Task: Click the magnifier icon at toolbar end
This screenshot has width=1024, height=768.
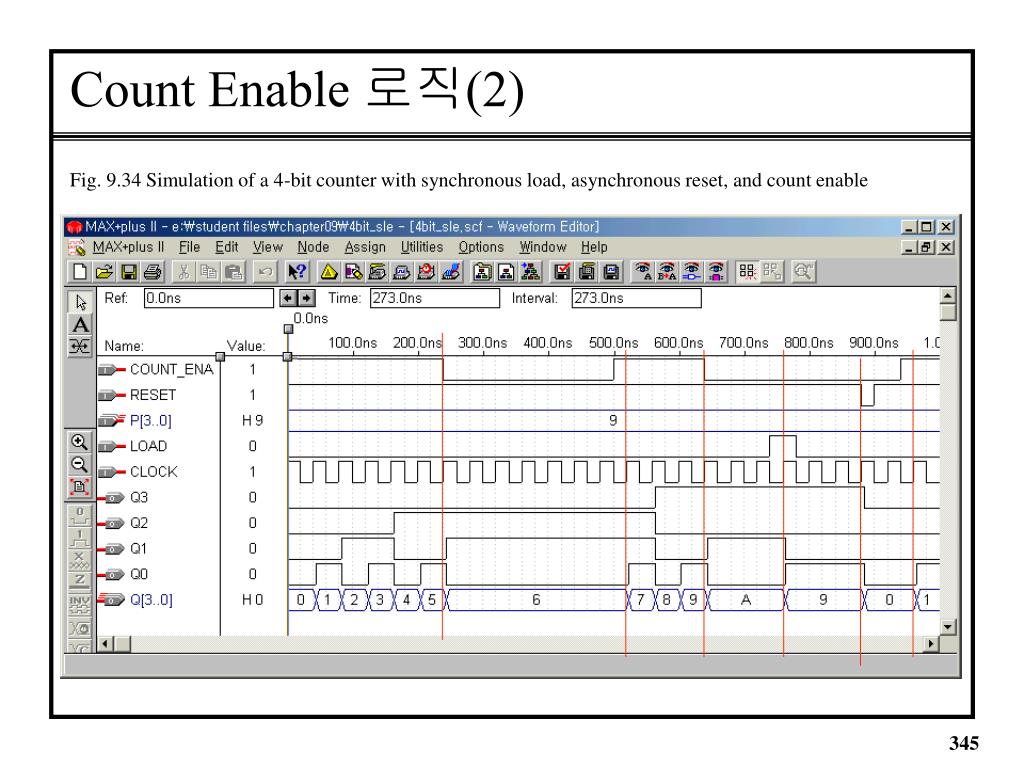Action: [803, 272]
